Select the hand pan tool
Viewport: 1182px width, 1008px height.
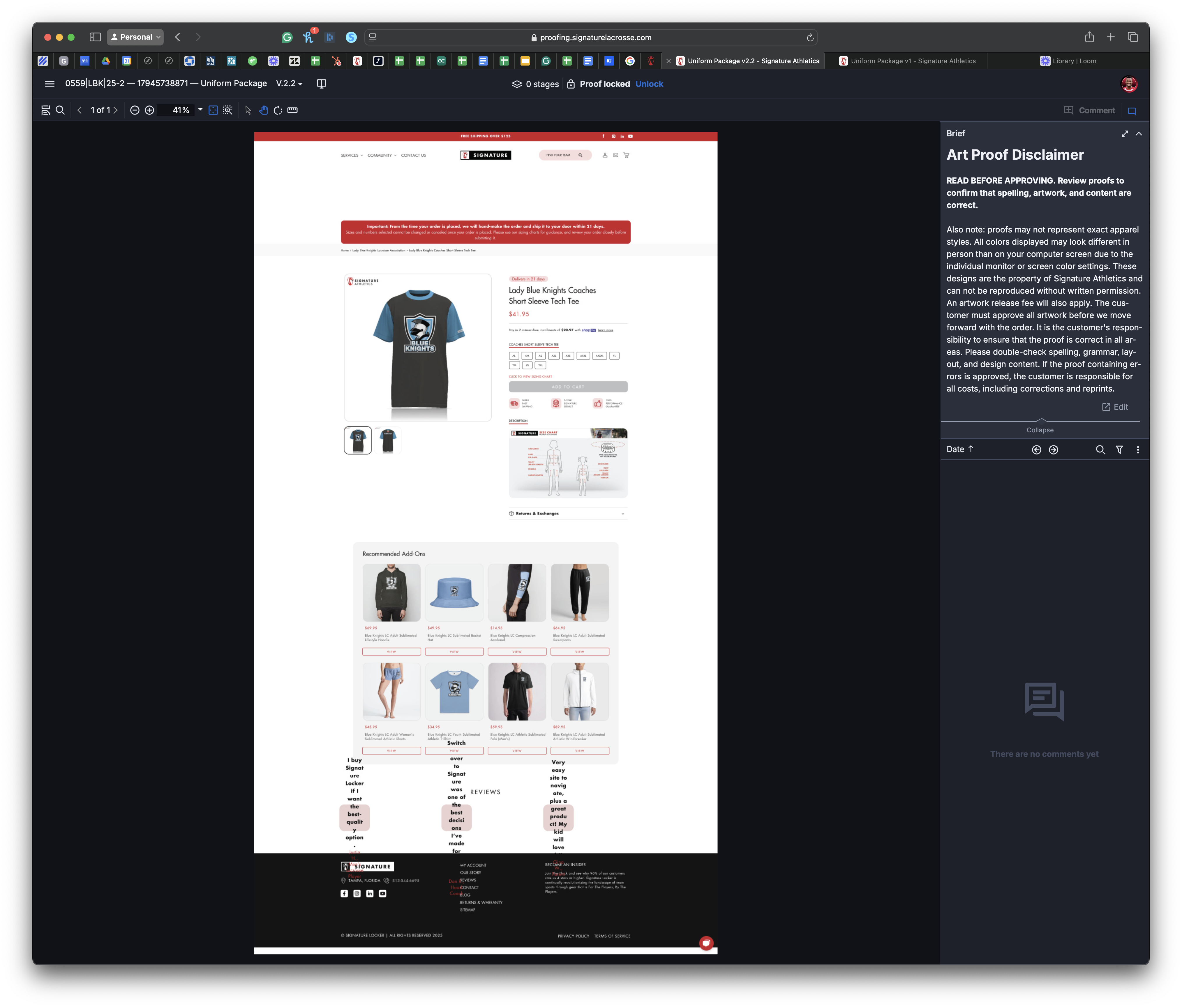(263, 110)
